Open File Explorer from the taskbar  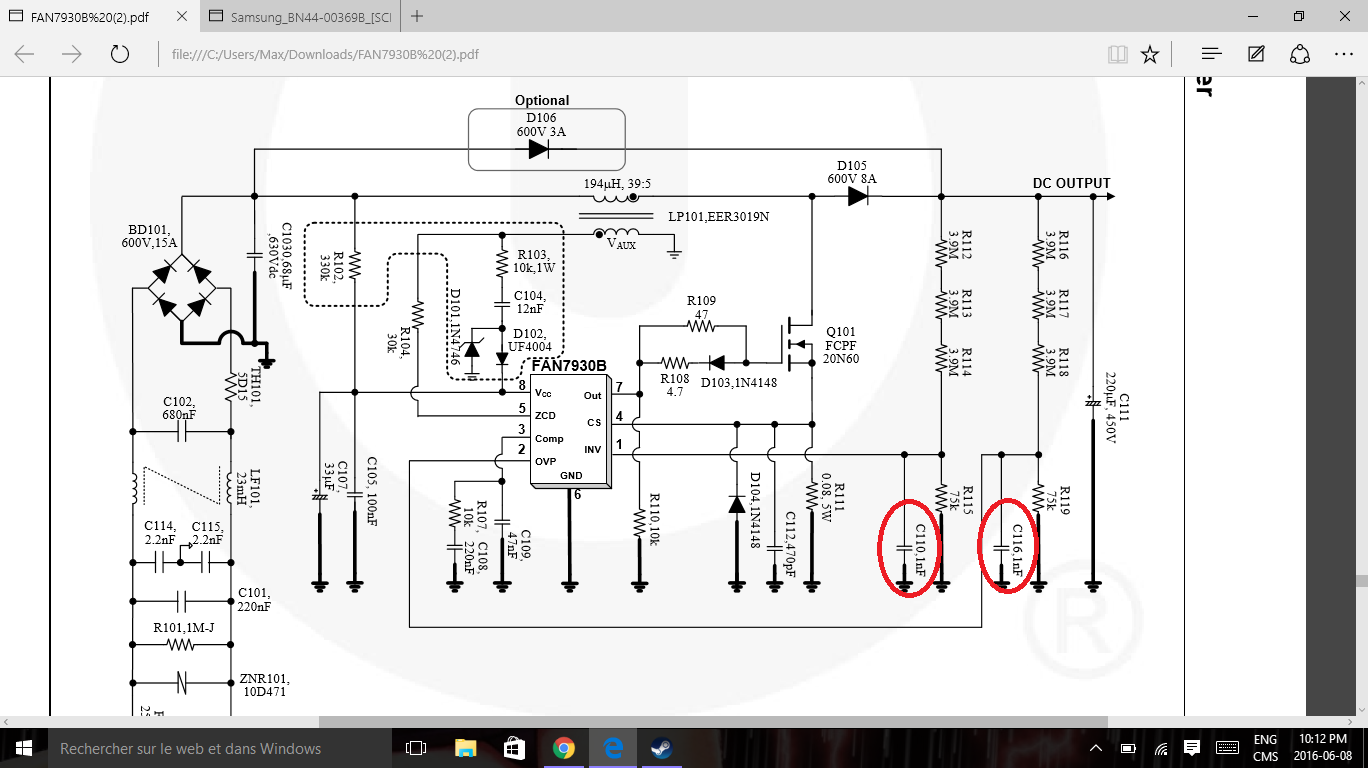tap(465, 748)
